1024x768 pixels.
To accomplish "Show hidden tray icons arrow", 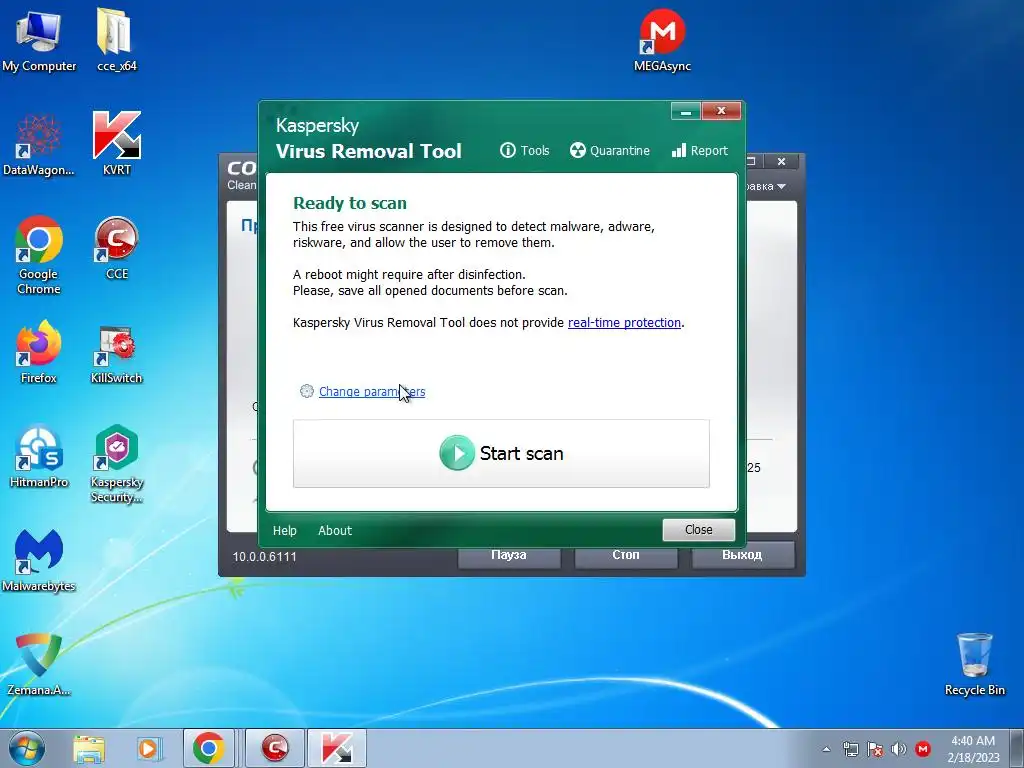I will [826, 749].
